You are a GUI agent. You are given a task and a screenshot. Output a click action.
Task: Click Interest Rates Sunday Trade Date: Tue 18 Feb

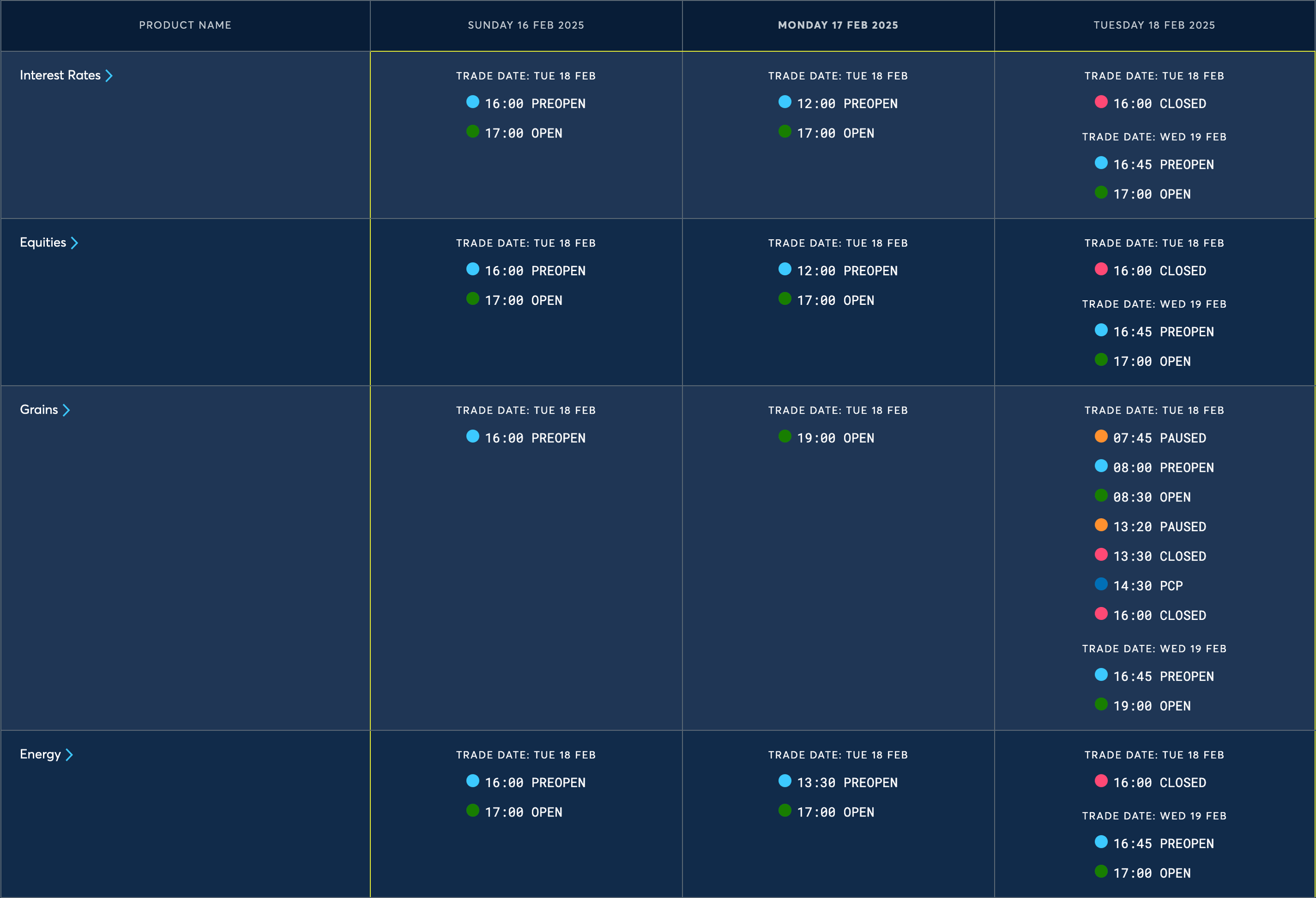[x=525, y=76]
